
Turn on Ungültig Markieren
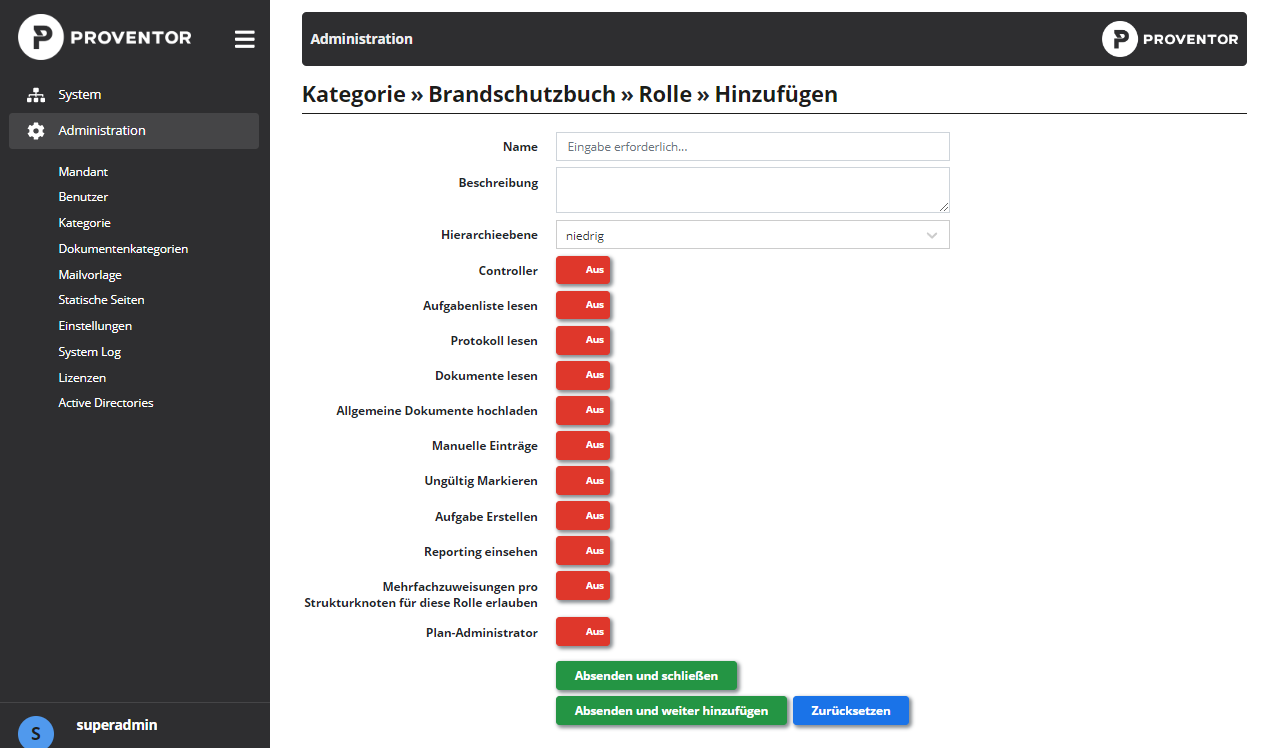pos(583,481)
